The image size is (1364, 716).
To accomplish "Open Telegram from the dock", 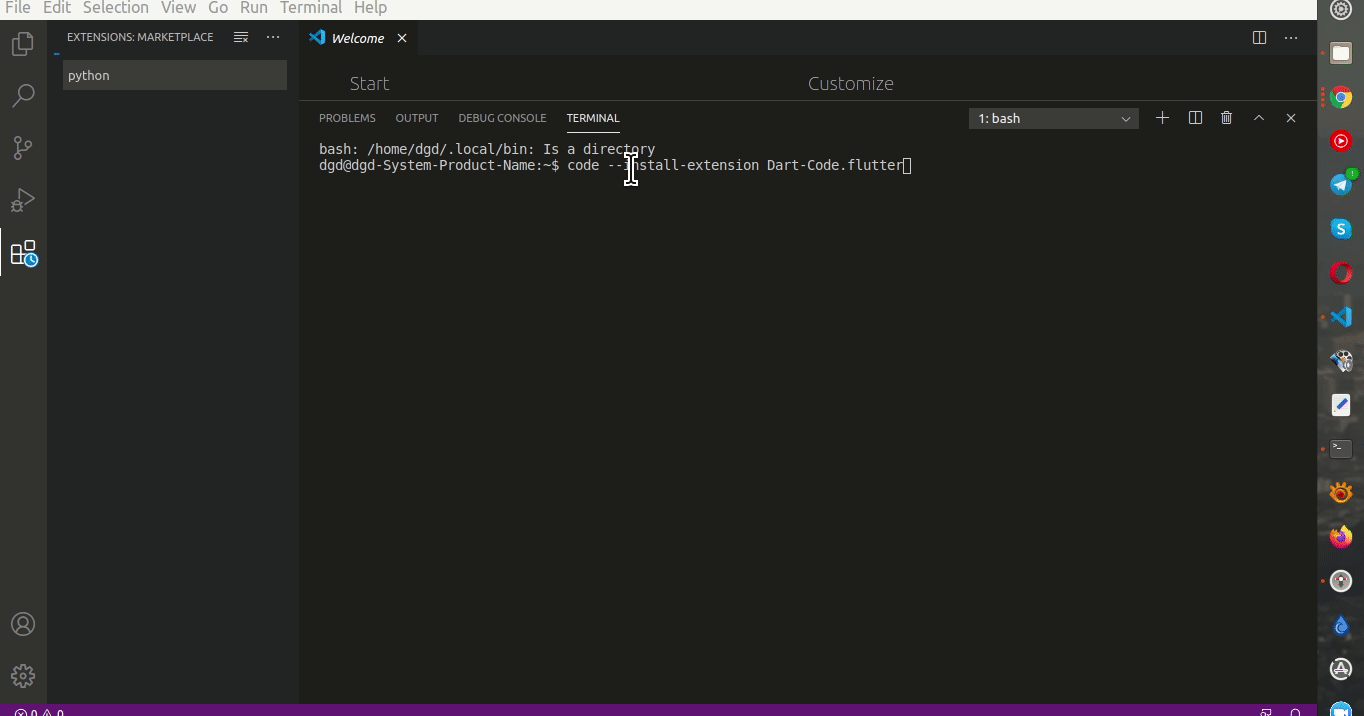I will pos(1341,183).
